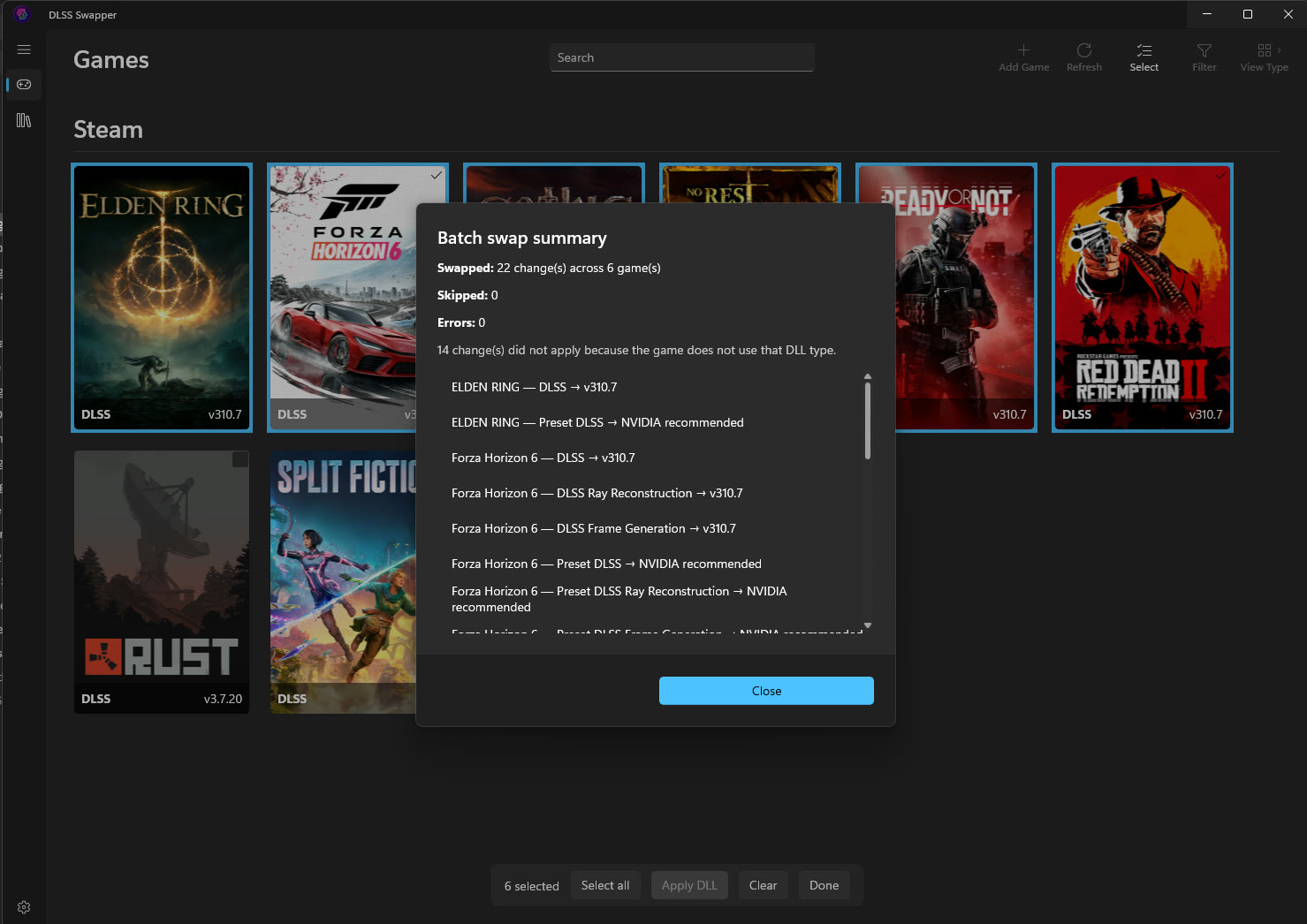
Task: Click the Select all button
Action: (x=605, y=885)
